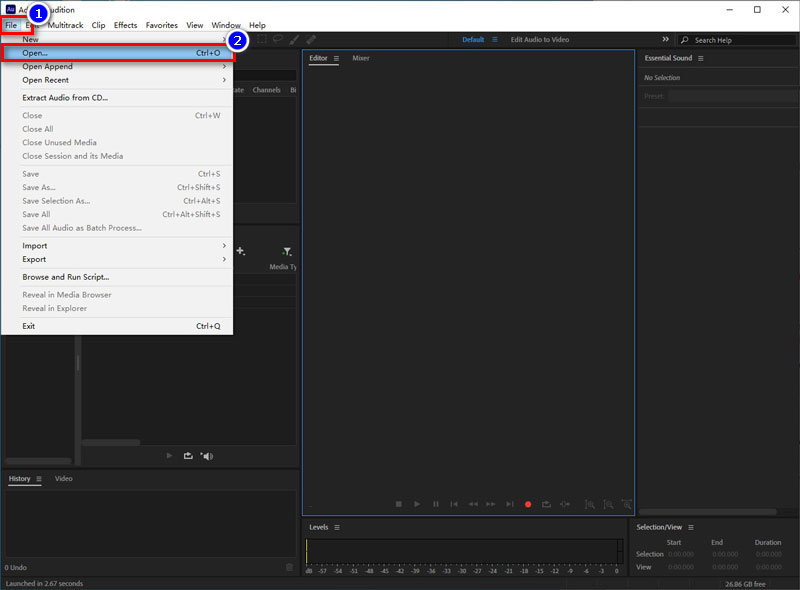Viewport: 800px width, 590px height.
Task: Click Move Playhead to Previous icon
Action: tap(454, 505)
